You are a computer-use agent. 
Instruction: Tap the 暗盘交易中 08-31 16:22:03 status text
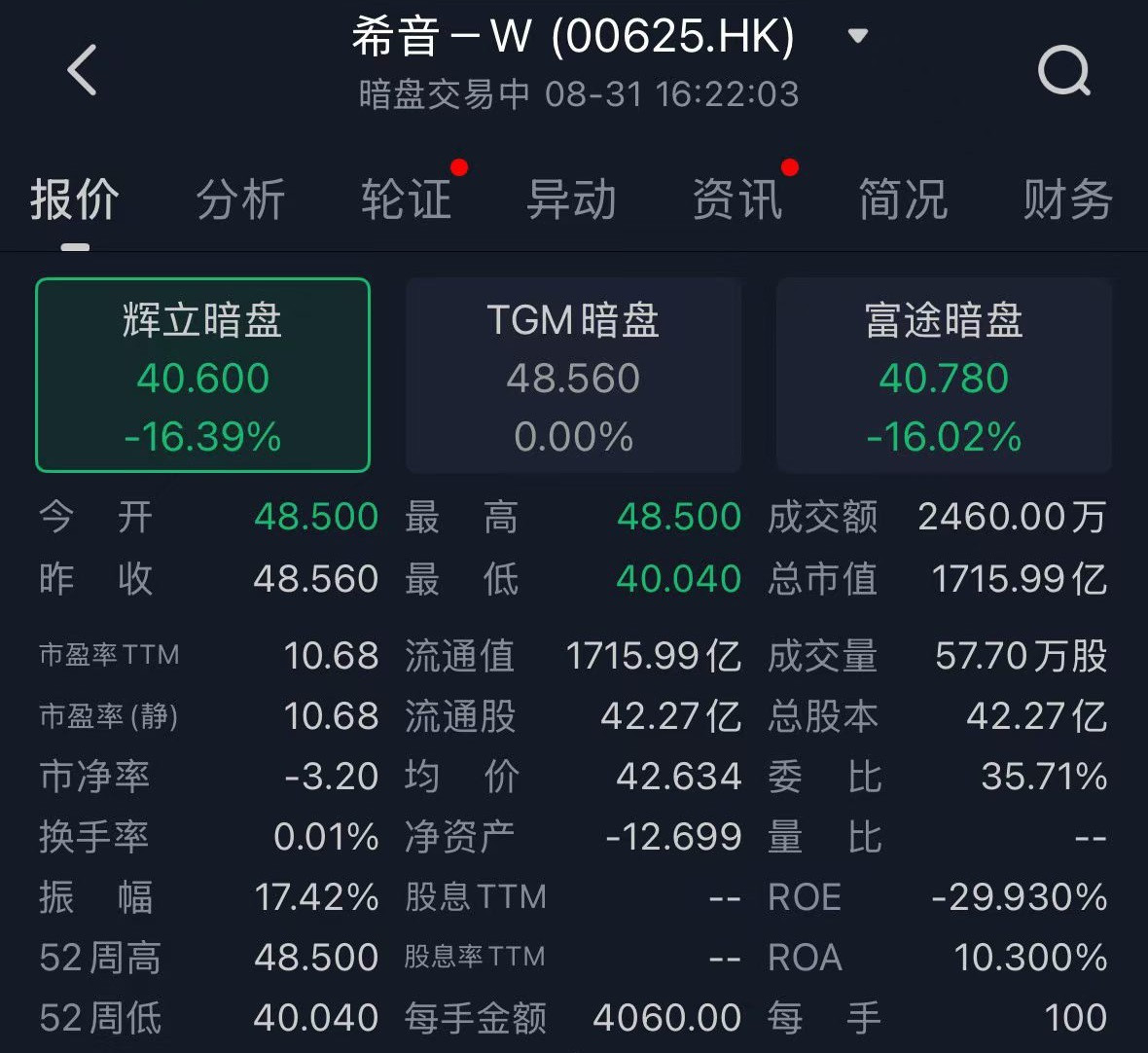[x=579, y=94]
